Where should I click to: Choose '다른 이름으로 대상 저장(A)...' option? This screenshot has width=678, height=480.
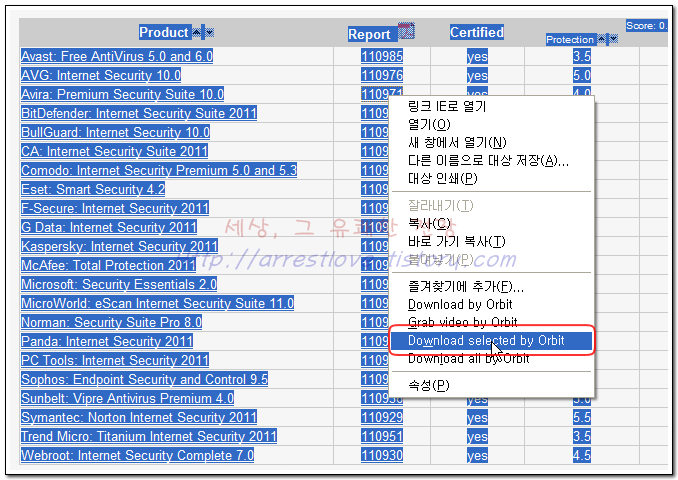(491, 160)
